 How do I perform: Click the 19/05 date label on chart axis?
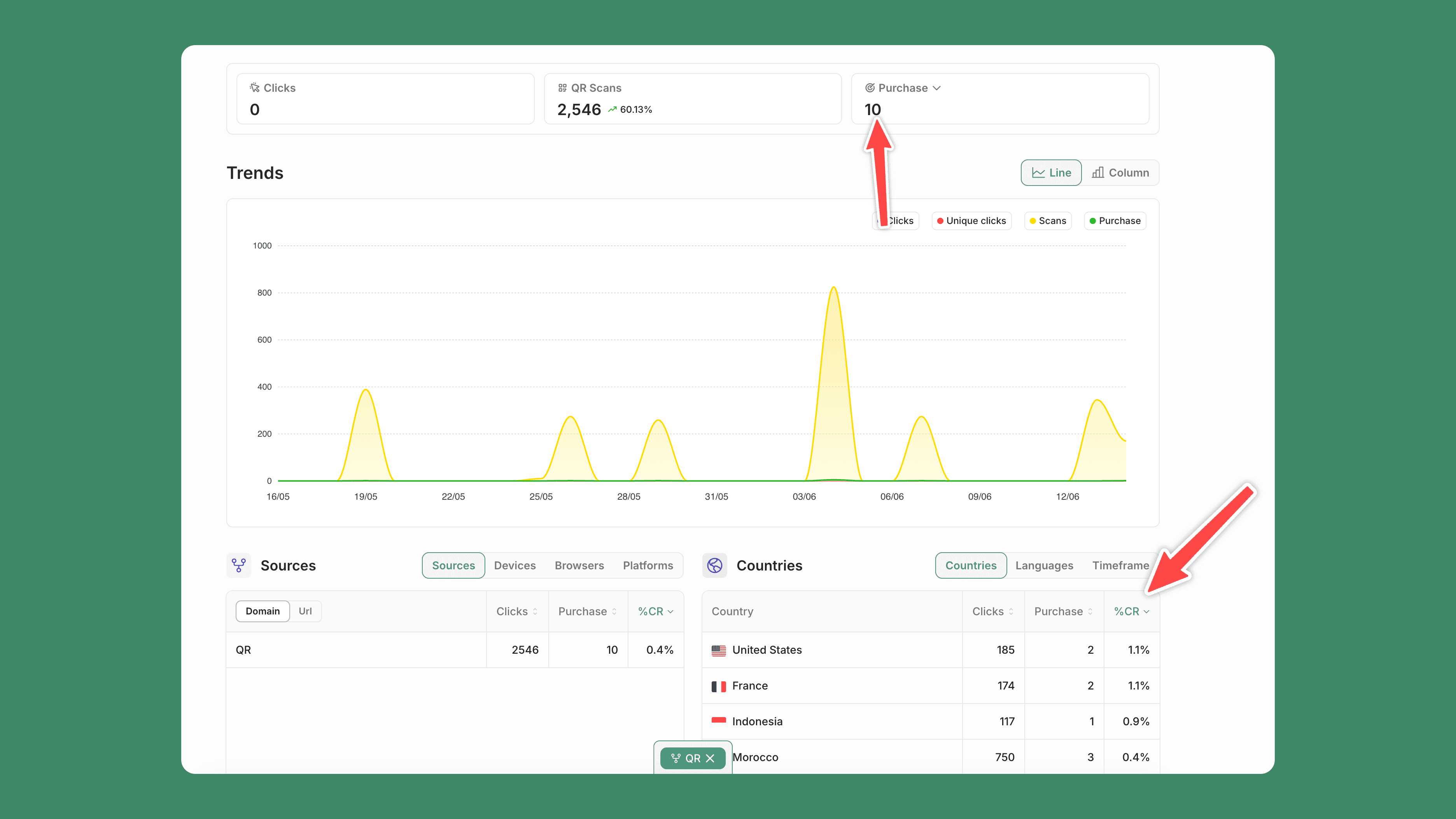pos(365,497)
